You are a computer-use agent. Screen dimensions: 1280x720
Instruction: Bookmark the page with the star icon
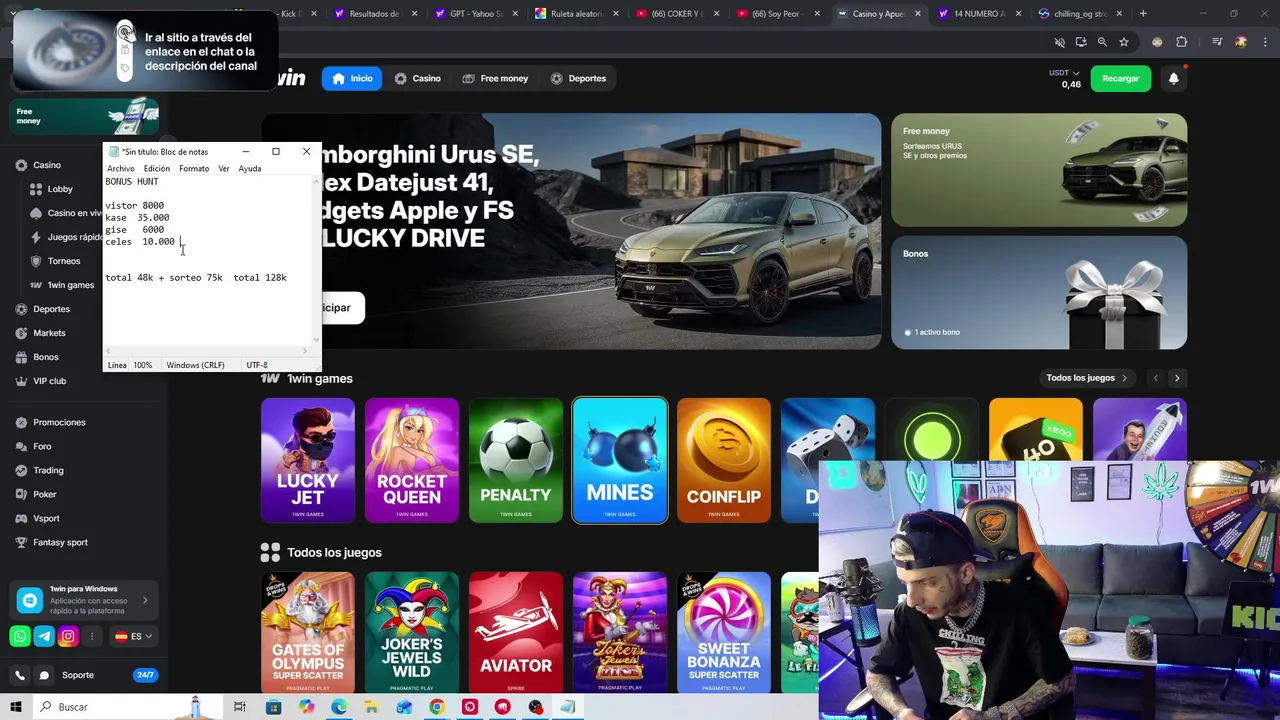point(1124,42)
